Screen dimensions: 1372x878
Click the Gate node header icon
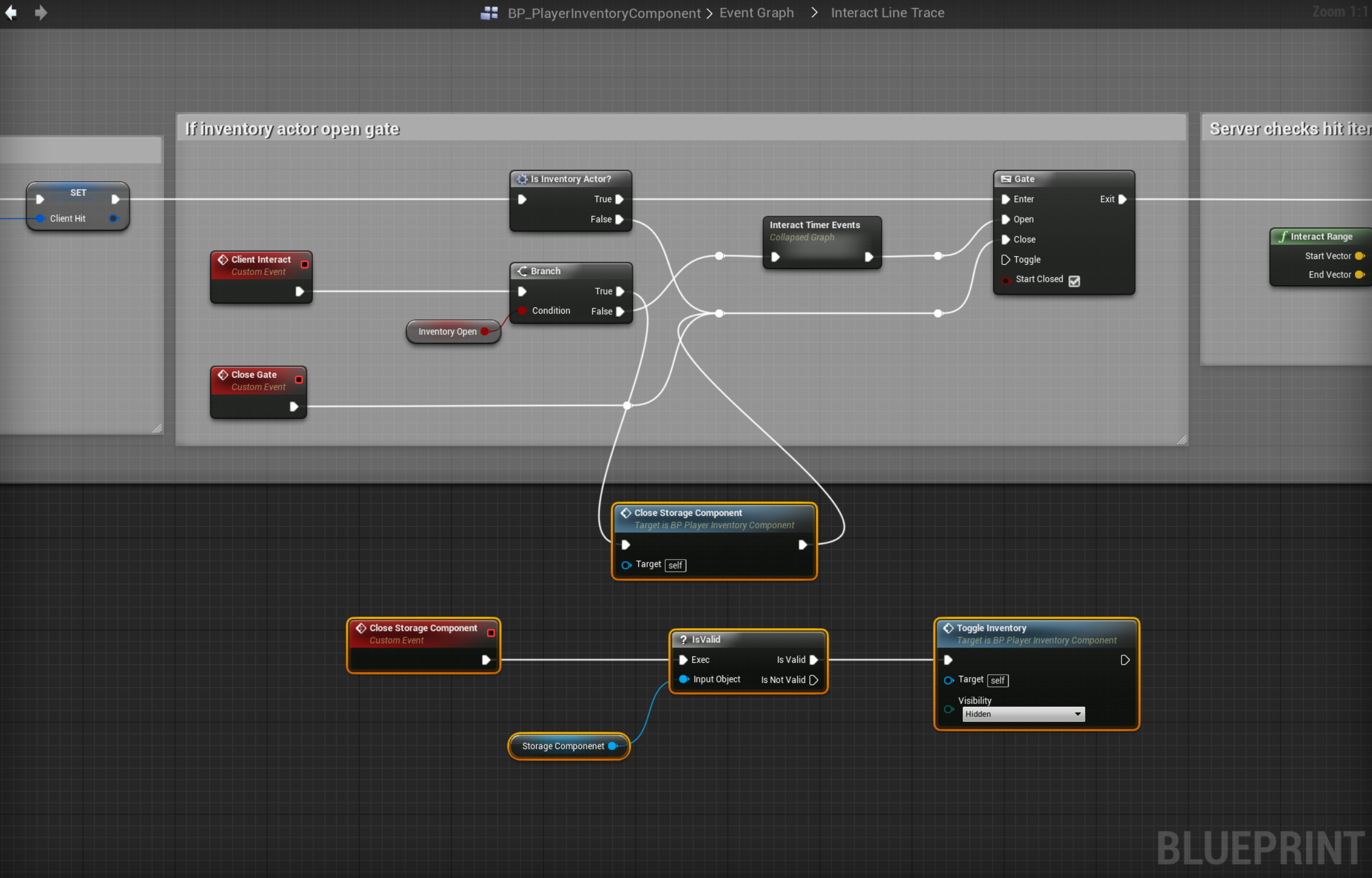pos(1006,179)
